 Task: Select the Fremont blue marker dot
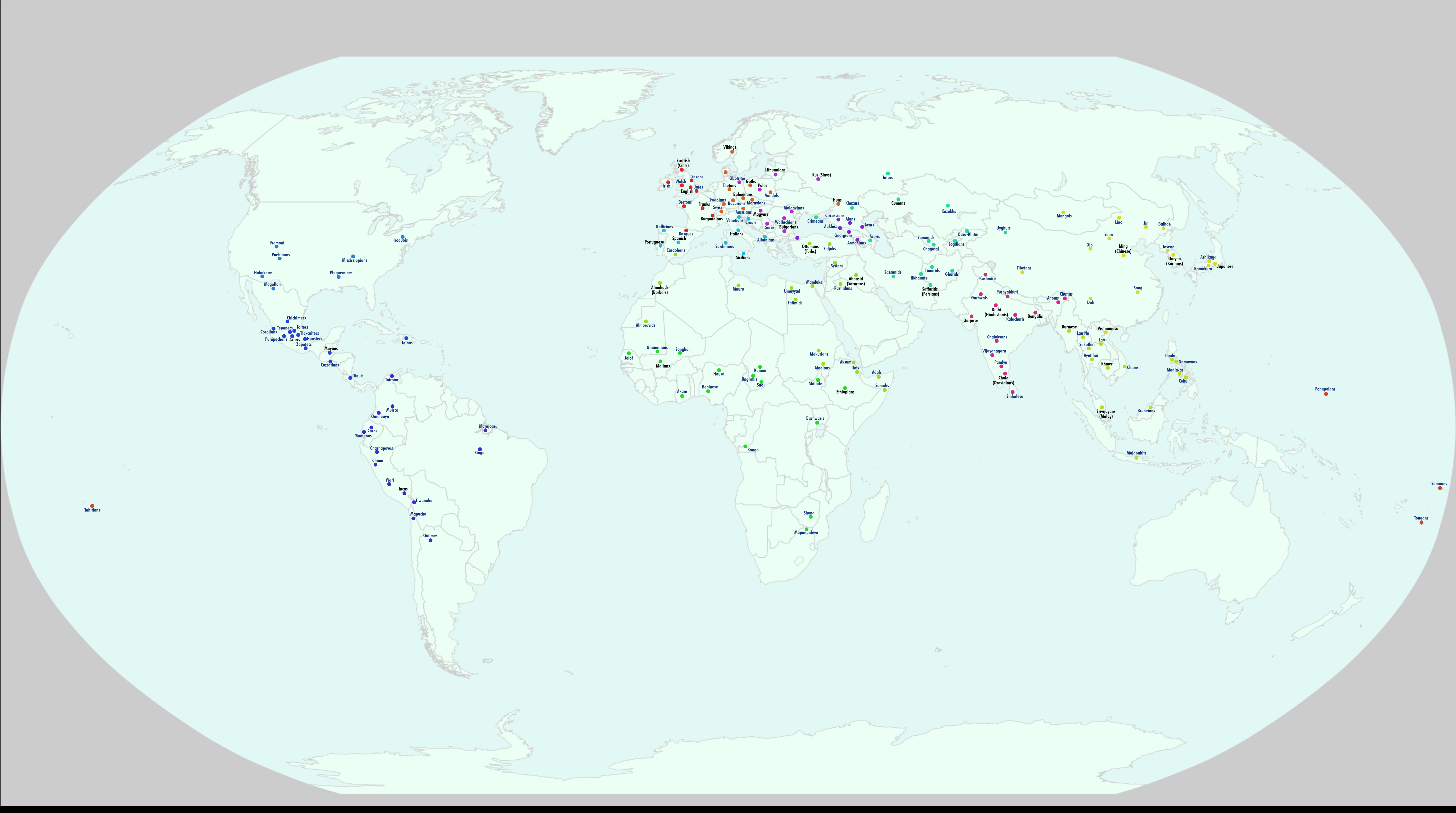click(x=276, y=247)
